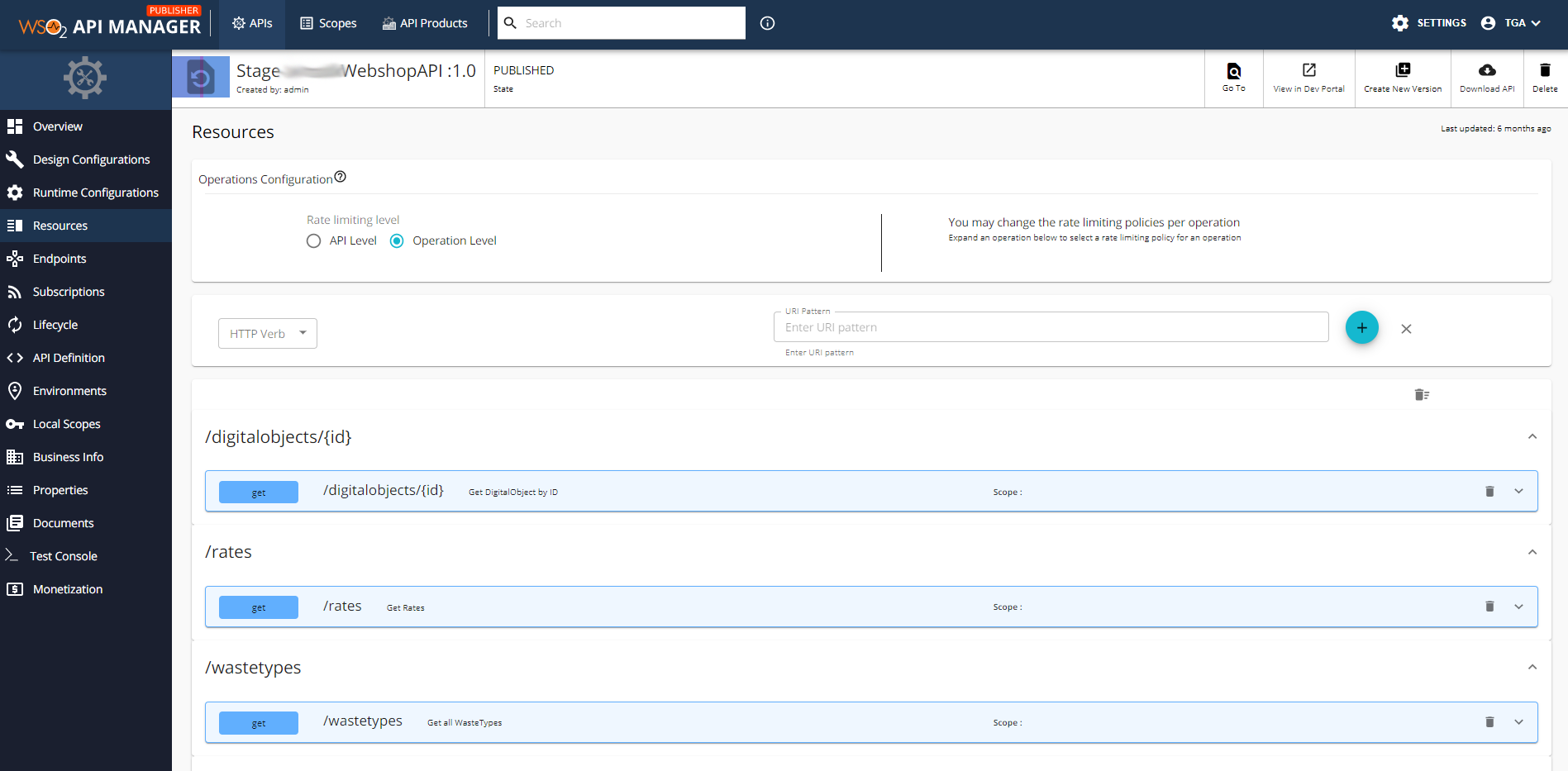
Task: Open the TGA user account menu
Action: 1511,23
